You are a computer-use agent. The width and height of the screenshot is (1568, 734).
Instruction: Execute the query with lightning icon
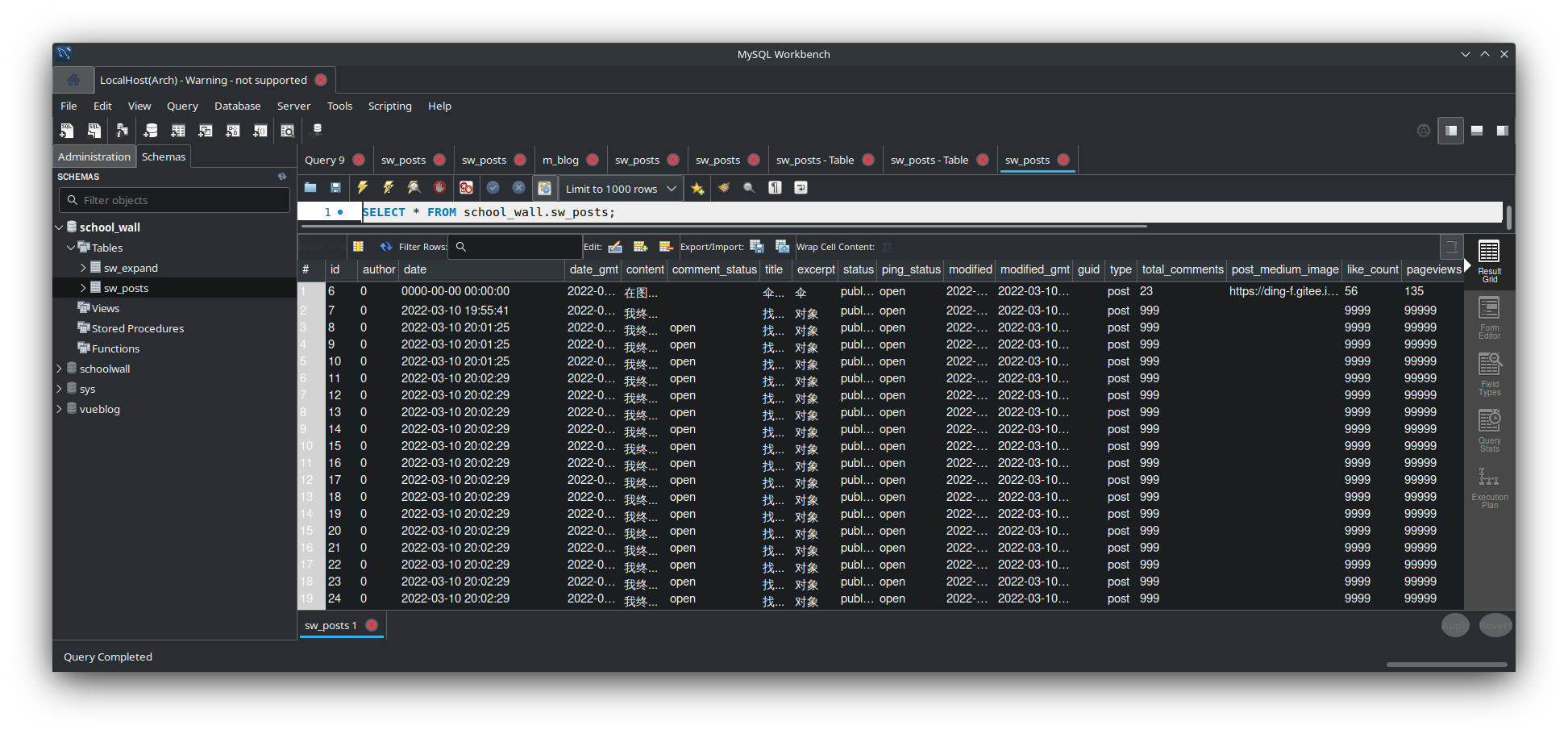coord(363,188)
